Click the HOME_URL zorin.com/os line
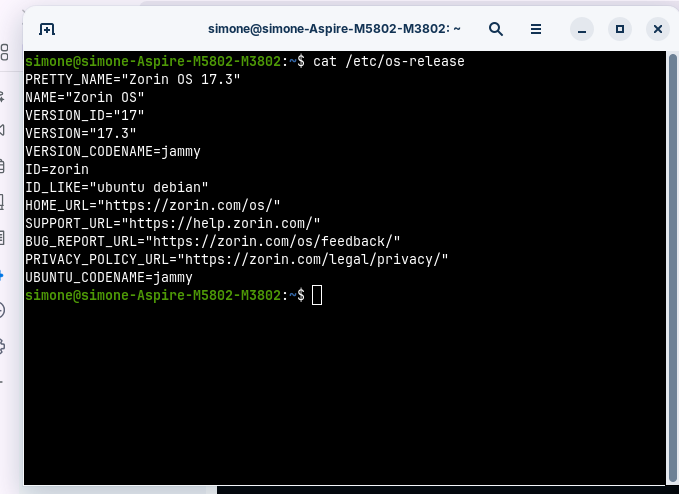This screenshot has width=679, height=494. (152, 205)
